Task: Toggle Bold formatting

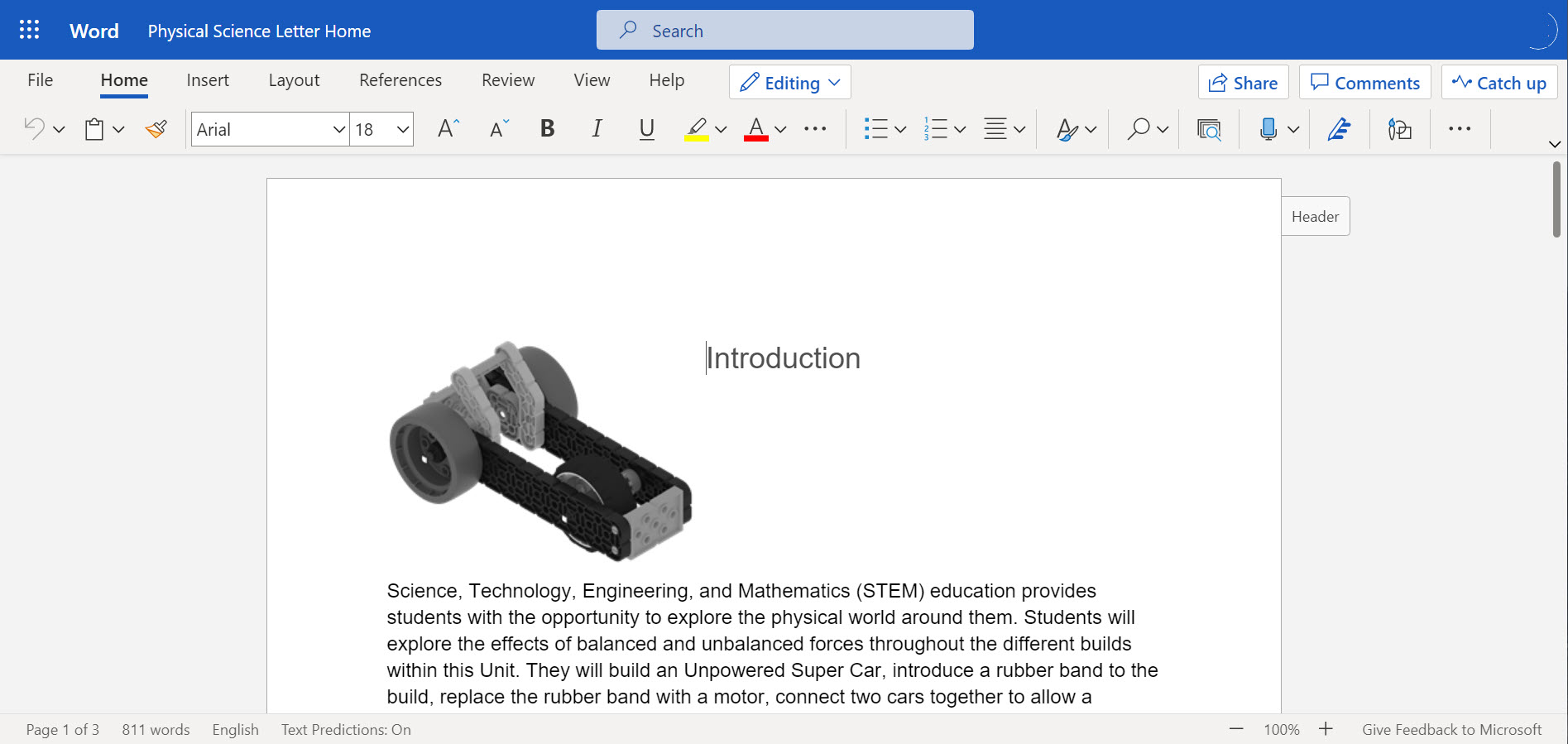Action: (x=547, y=129)
